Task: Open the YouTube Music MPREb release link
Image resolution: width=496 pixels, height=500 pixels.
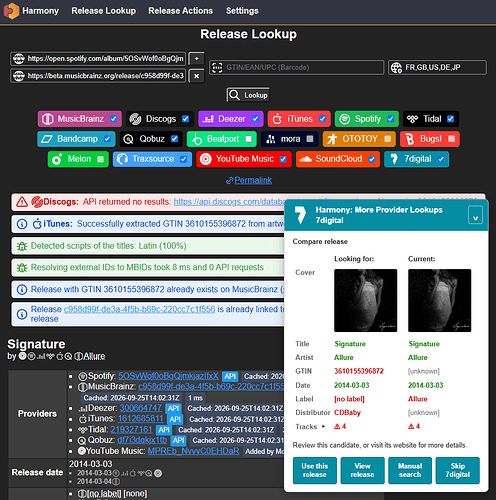Action: [193, 451]
